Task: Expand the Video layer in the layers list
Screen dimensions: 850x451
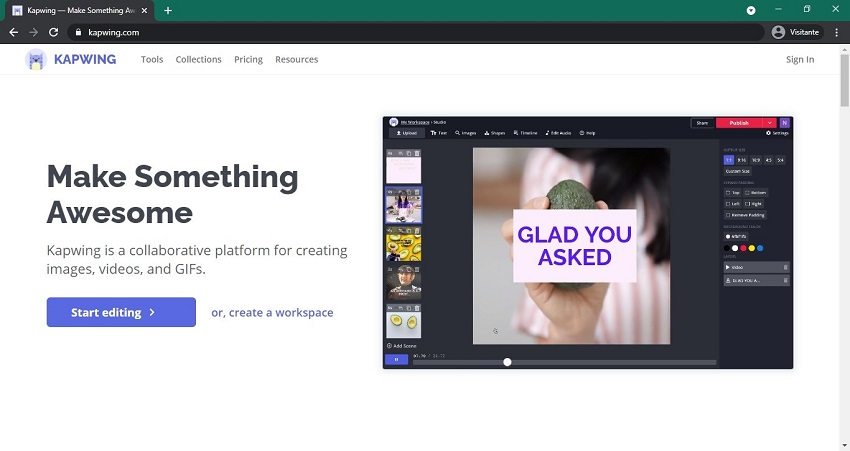Action: [x=728, y=267]
